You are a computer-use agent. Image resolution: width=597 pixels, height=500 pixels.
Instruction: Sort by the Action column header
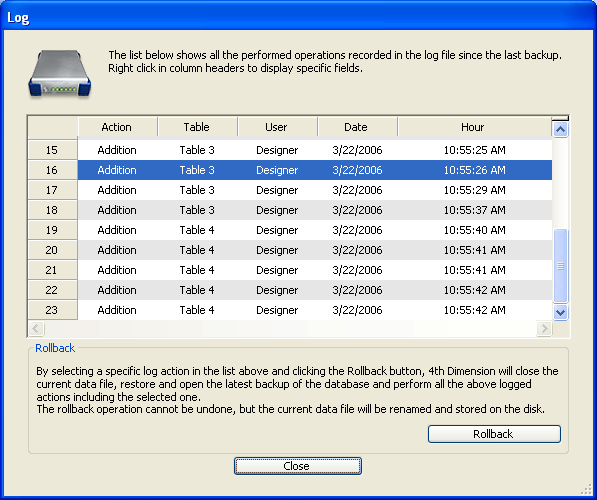(x=117, y=127)
